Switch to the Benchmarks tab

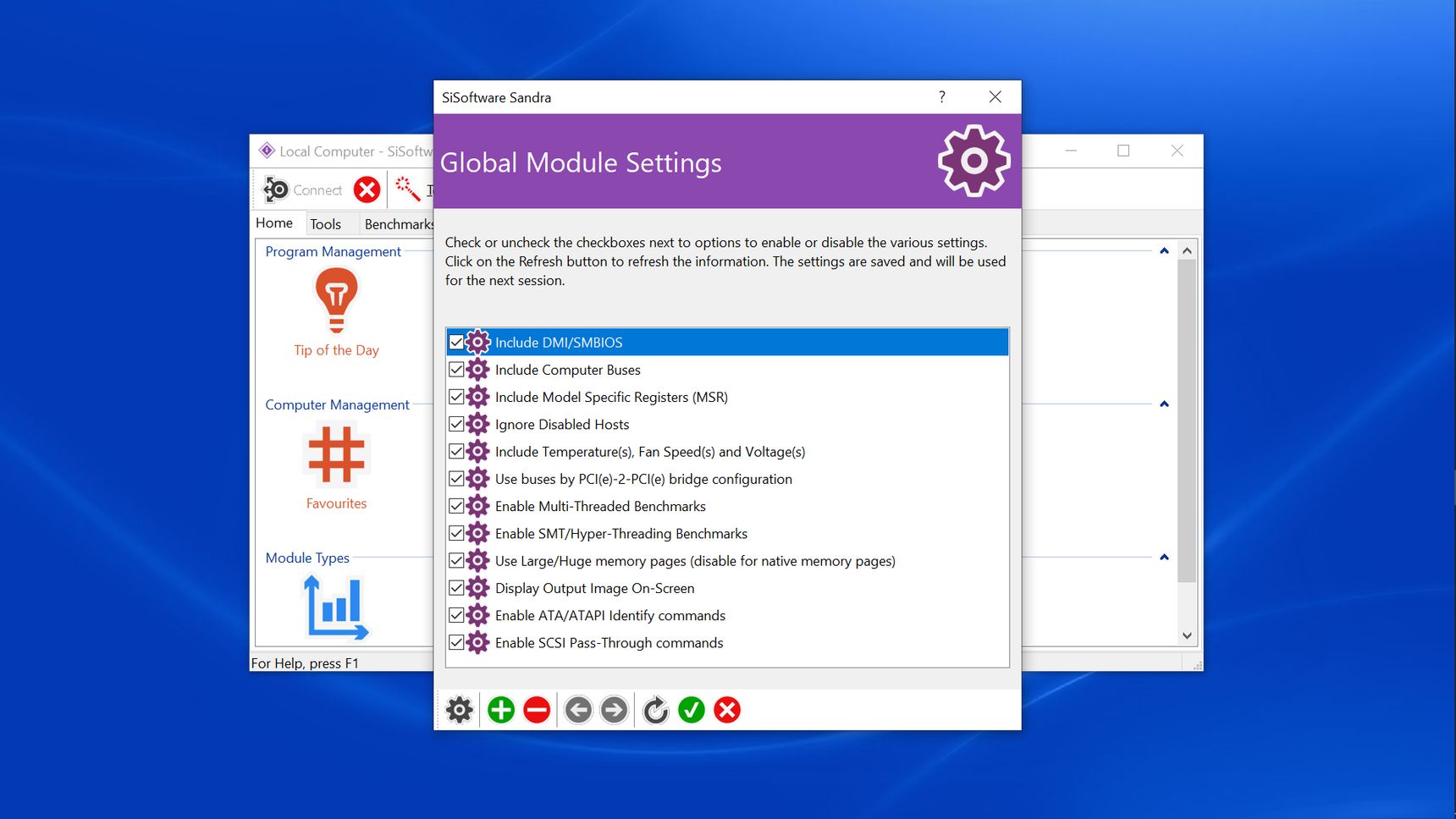click(398, 224)
